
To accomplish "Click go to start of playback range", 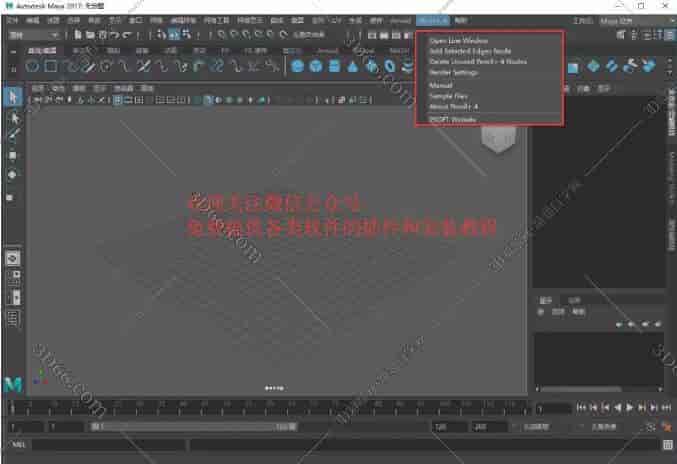I will click(581, 407).
